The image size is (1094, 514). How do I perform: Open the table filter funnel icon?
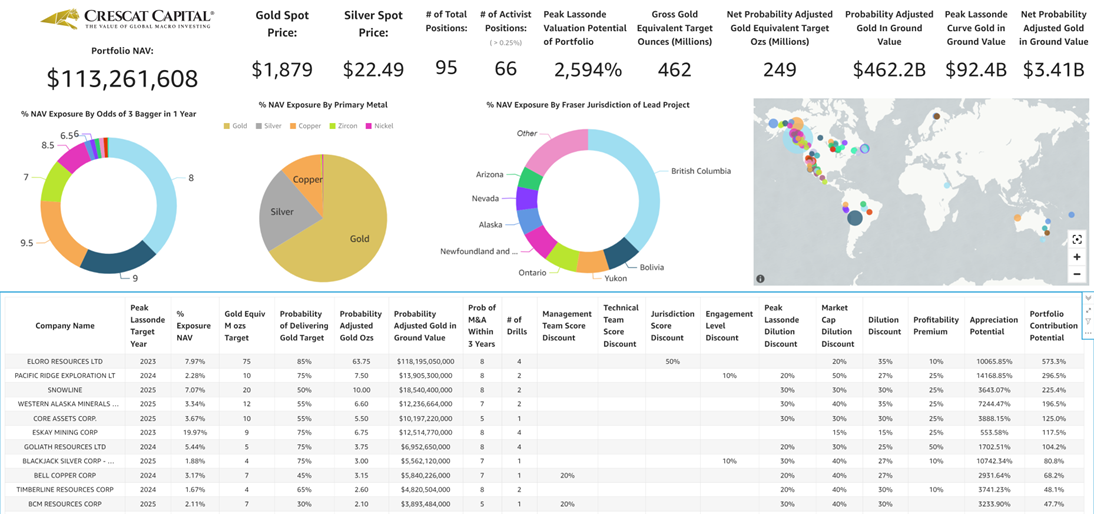pyautogui.click(x=1088, y=322)
